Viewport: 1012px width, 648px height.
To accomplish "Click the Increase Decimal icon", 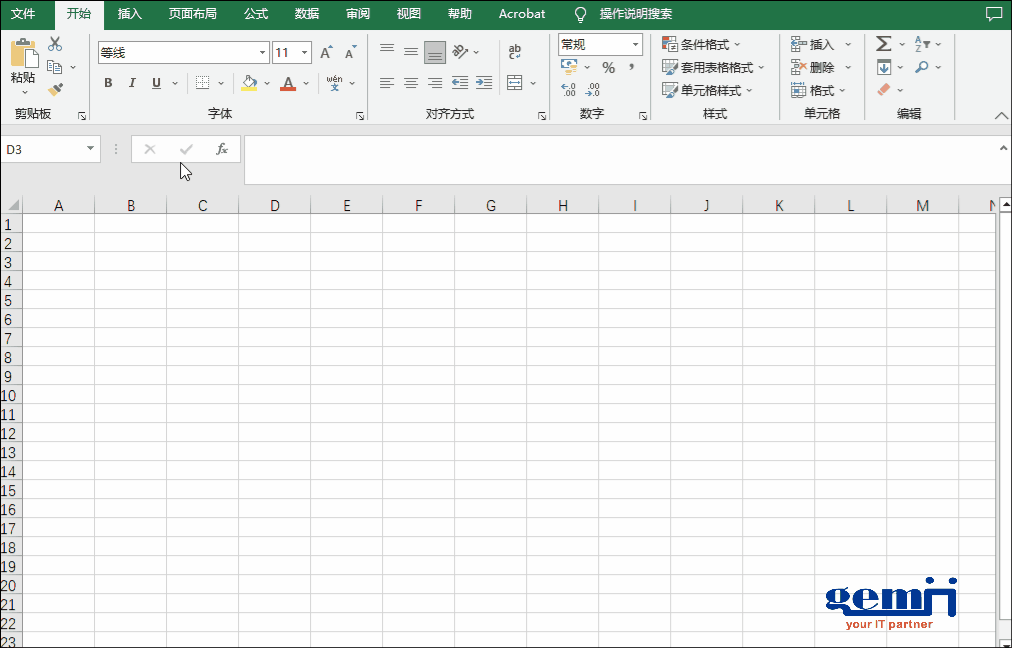I will [568, 90].
